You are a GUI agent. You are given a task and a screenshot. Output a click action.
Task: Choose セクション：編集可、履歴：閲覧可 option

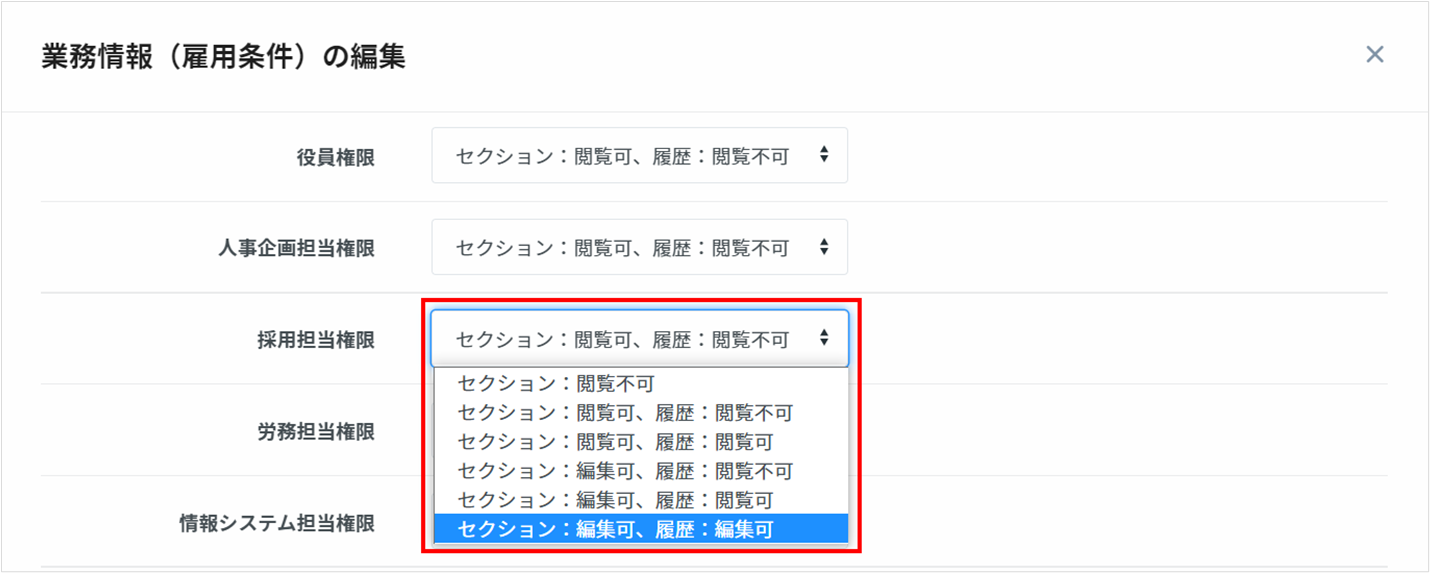(614, 500)
